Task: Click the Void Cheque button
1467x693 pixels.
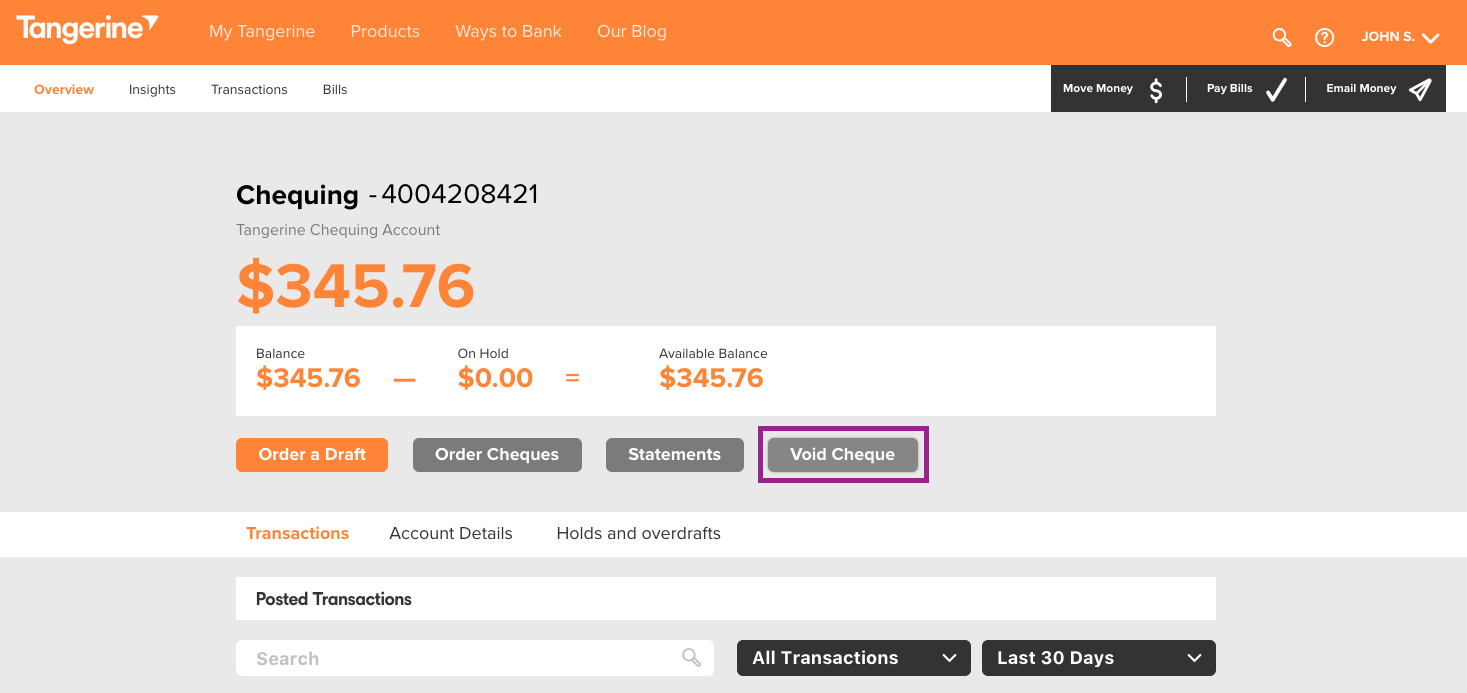Action: tap(843, 454)
